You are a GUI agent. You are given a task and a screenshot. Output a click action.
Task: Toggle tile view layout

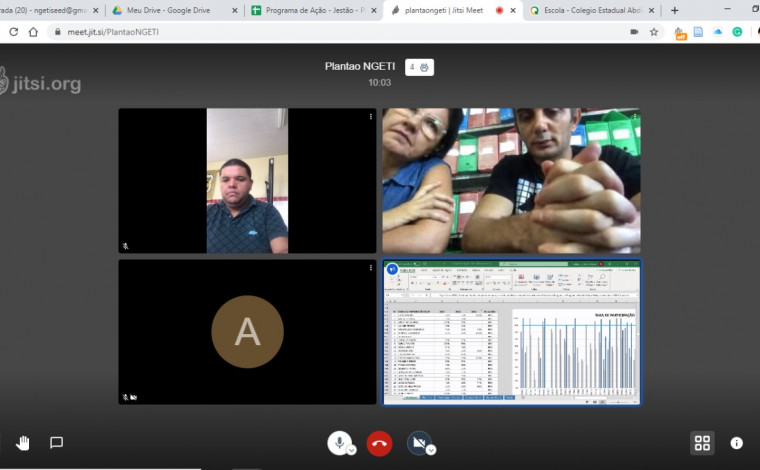pos(702,443)
